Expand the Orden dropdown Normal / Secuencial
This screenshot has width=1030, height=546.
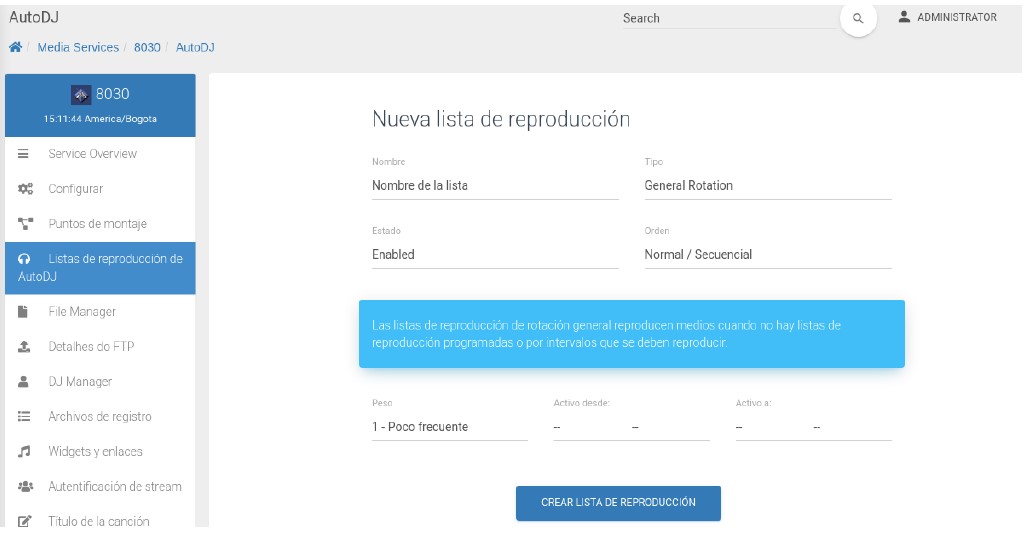[767, 255]
